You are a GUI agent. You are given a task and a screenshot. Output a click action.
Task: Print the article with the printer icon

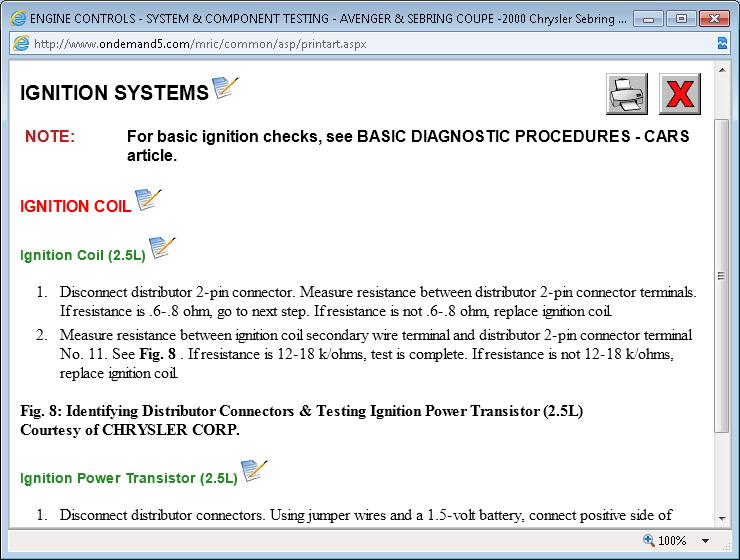(x=627, y=94)
